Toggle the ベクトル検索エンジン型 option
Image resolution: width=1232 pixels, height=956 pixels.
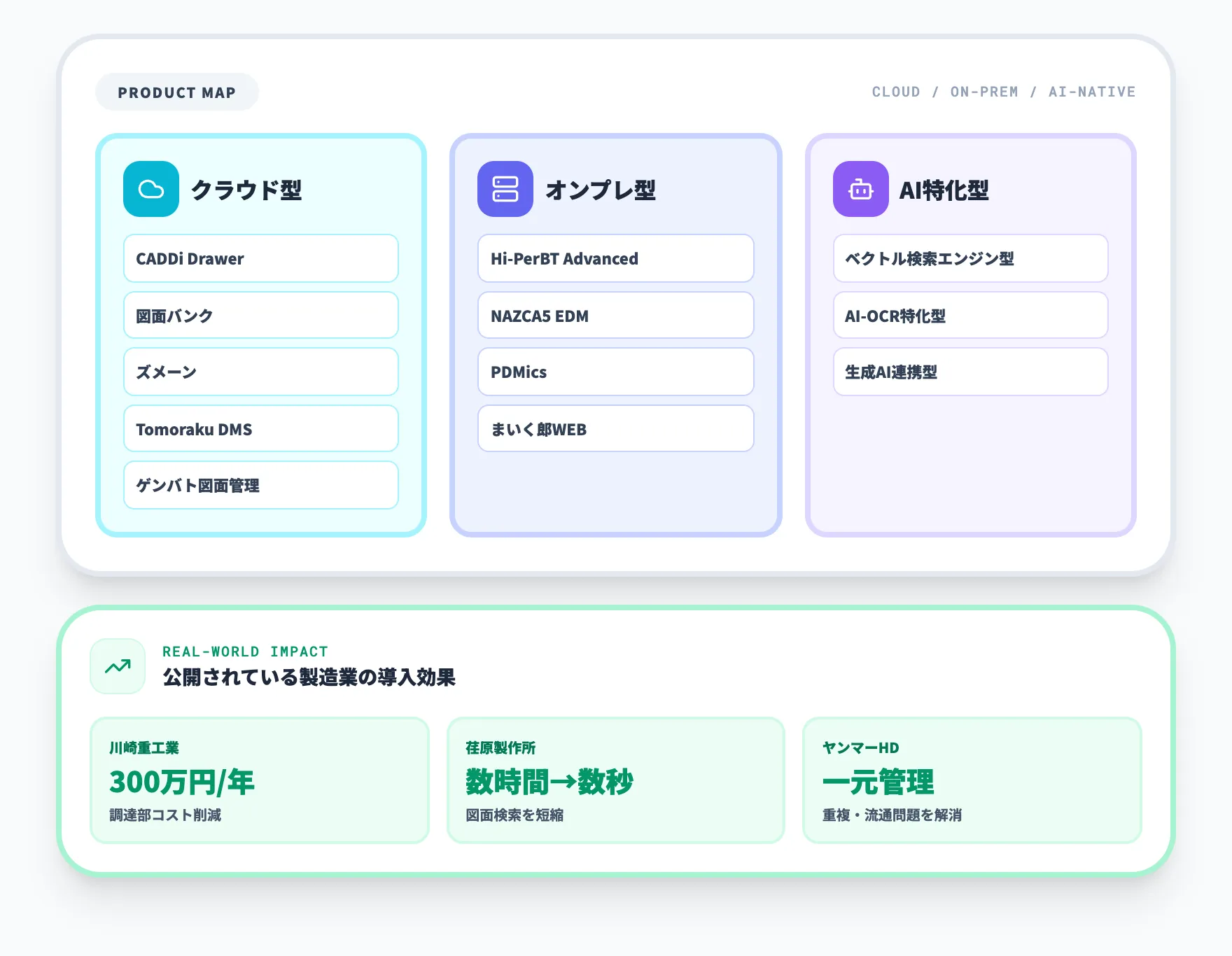[970, 258]
